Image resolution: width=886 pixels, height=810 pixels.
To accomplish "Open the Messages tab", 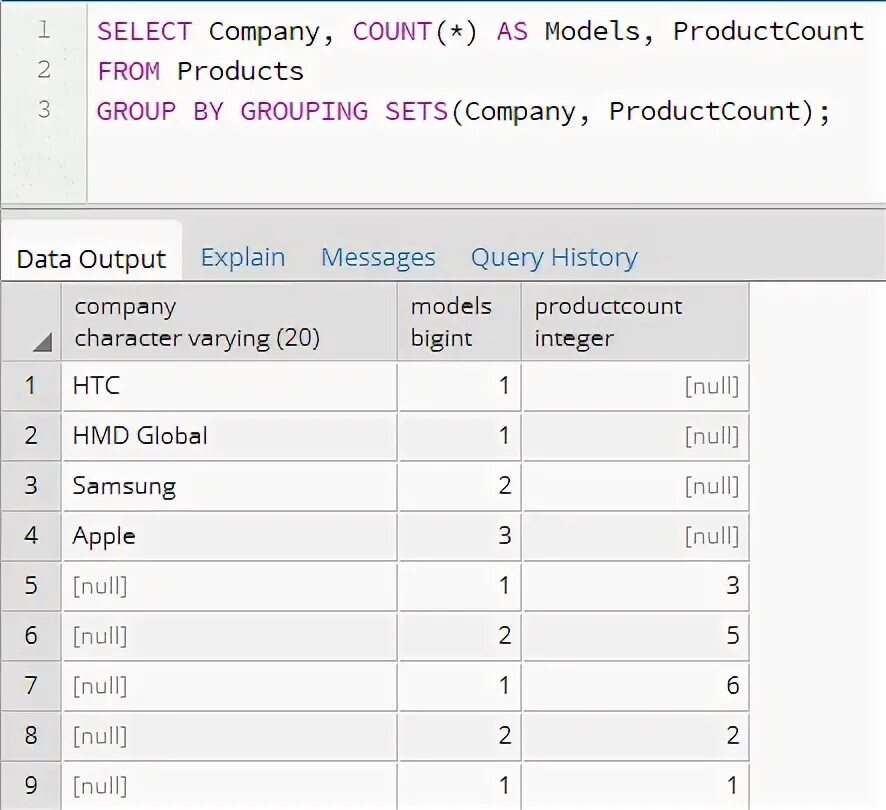I will click(378, 257).
